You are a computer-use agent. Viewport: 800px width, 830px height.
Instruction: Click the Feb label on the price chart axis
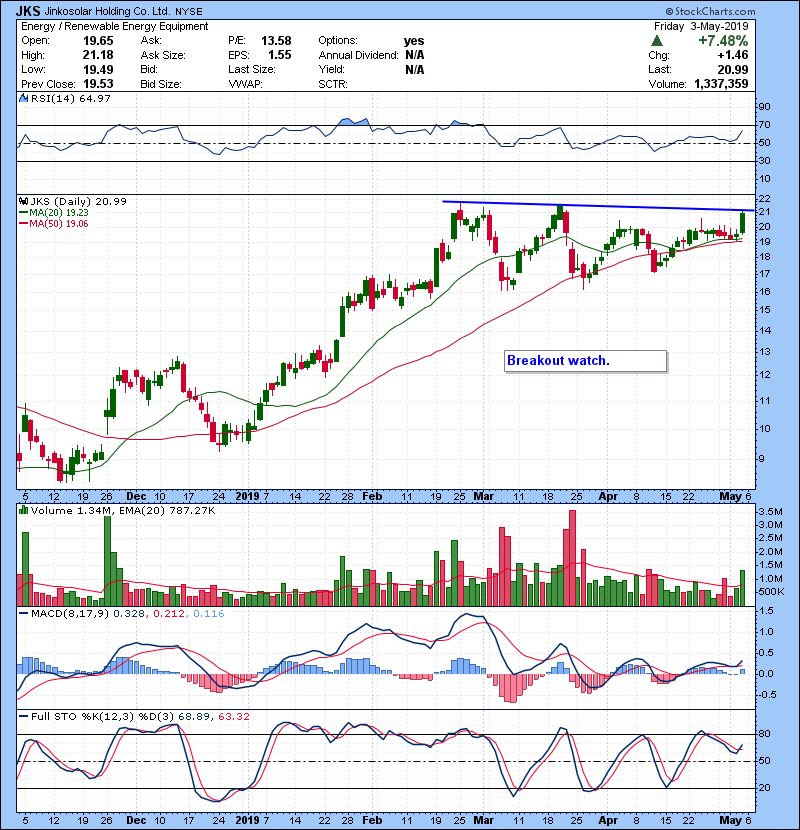pyautogui.click(x=372, y=497)
